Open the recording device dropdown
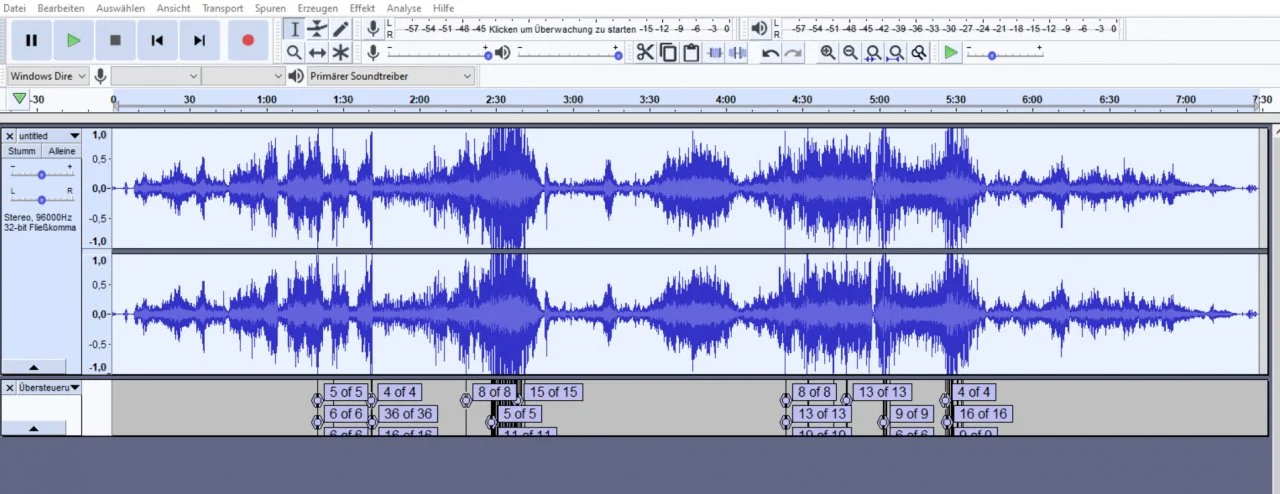1280x494 pixels. pyautogui.click(x=156, y=76)
